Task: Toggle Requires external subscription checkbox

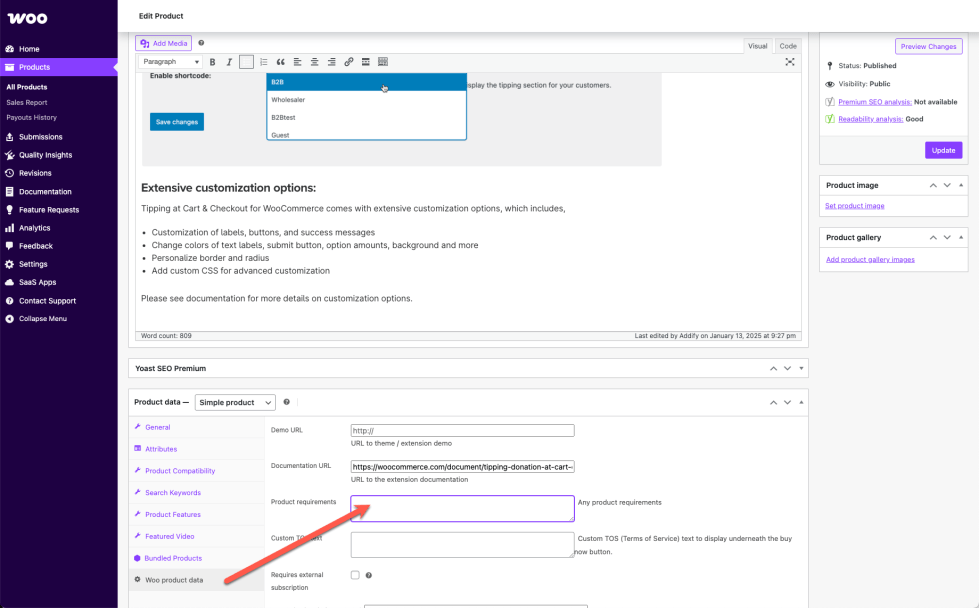Action: [x=355, y=575]
